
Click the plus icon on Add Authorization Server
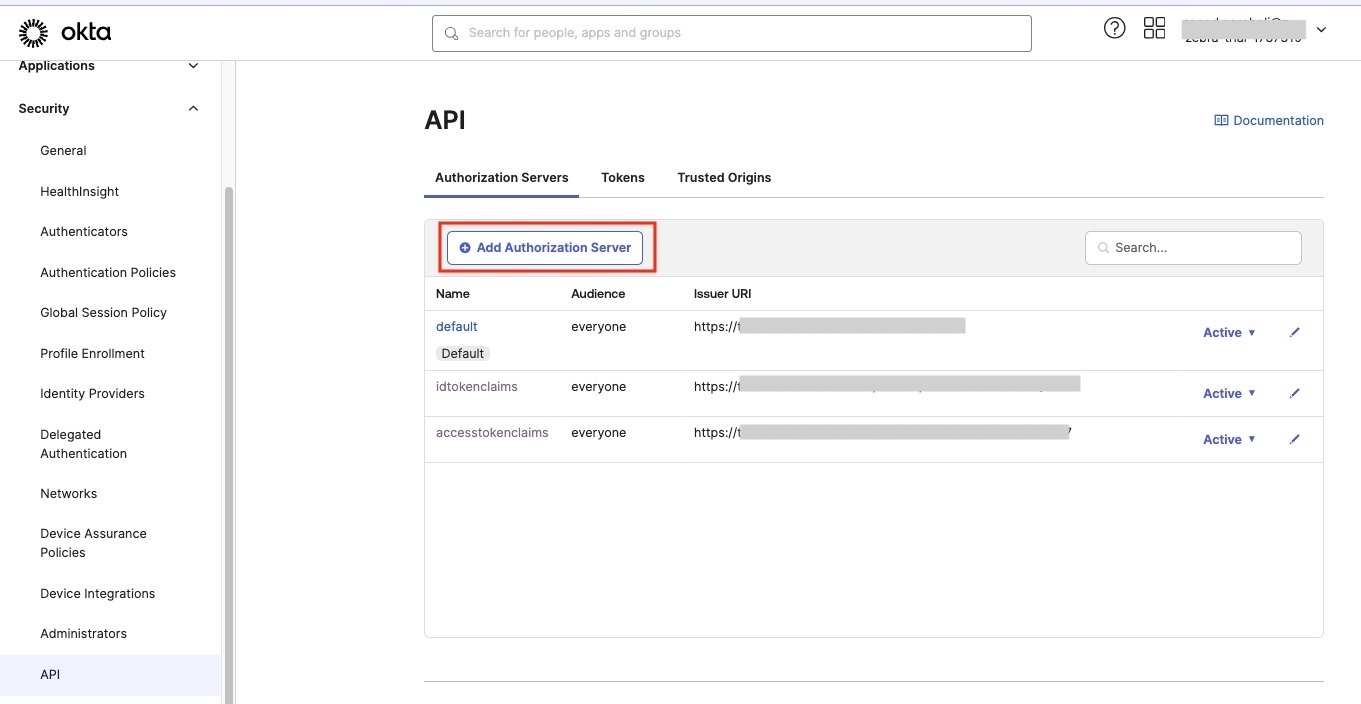pos(465,248)
